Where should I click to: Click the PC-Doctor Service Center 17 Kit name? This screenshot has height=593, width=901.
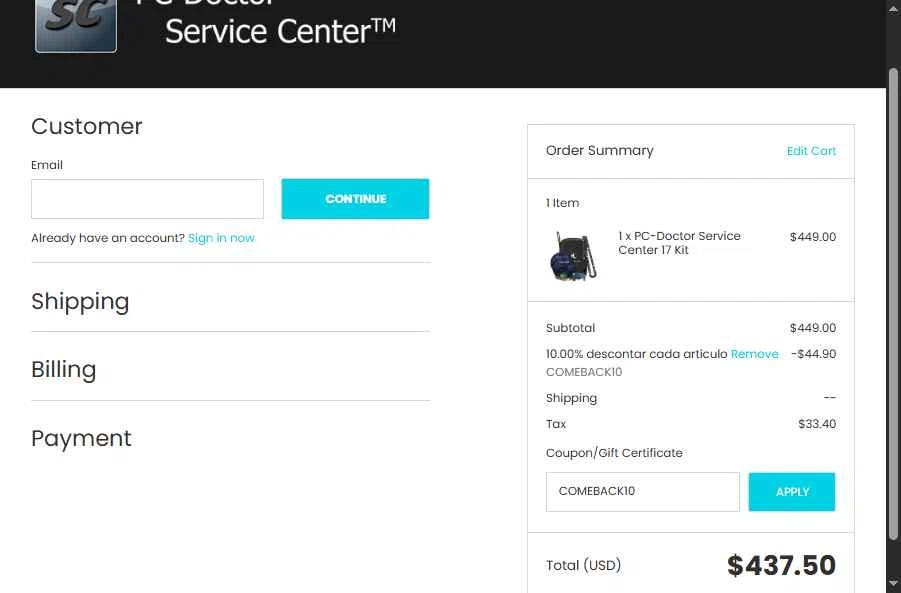click(679, 243)
